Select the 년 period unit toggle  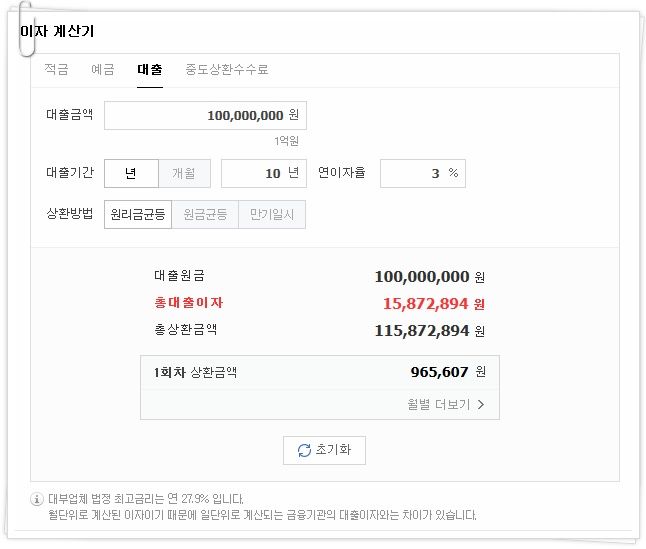[131, 173]
